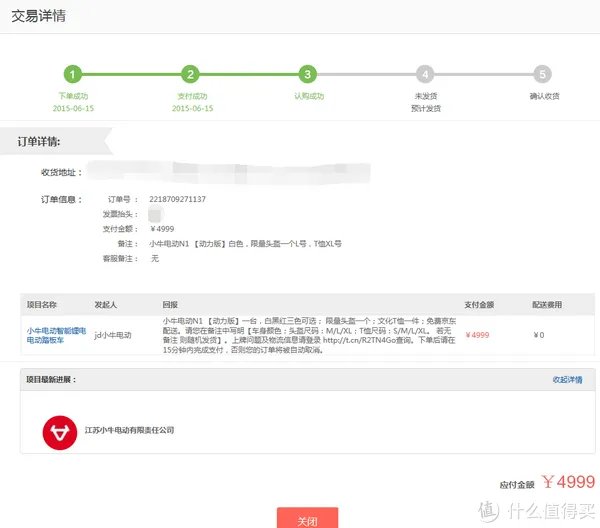Click the 回报 column header
The width and height of the screenshot is (600, 528).
coord(170,305)
